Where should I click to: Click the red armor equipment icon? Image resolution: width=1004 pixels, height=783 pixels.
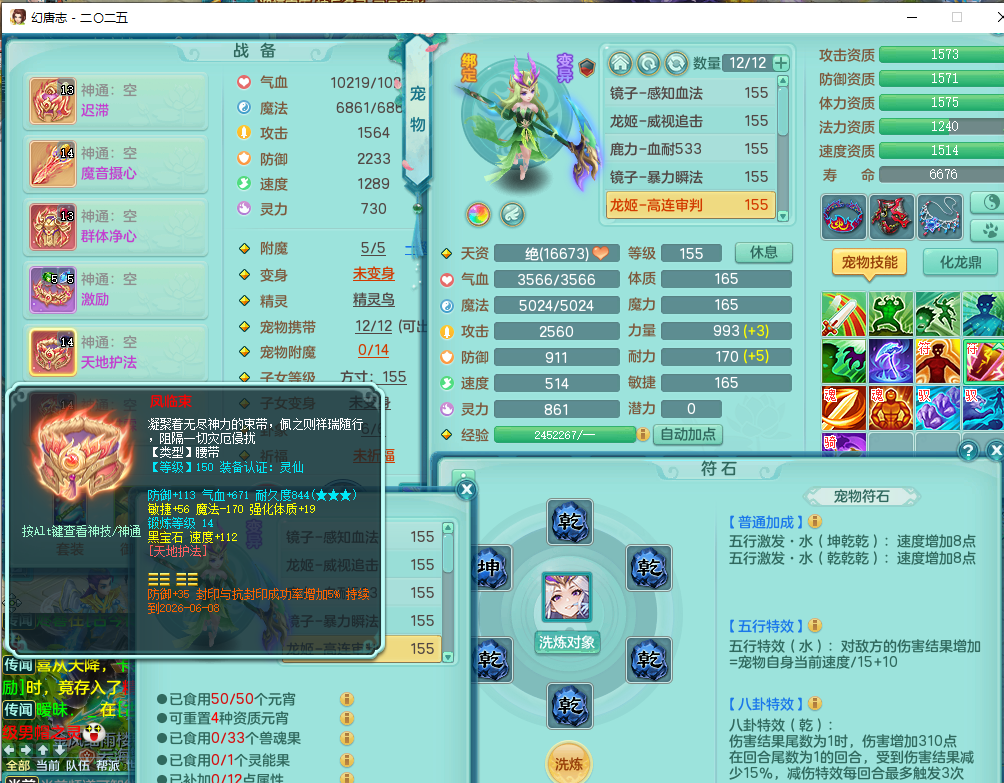(891, 217)
